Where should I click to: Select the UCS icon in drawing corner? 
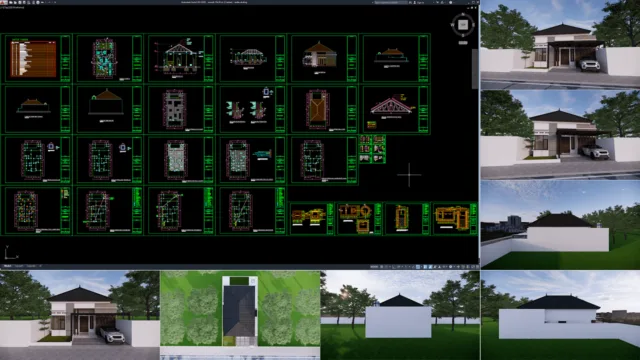pos(11,253)
